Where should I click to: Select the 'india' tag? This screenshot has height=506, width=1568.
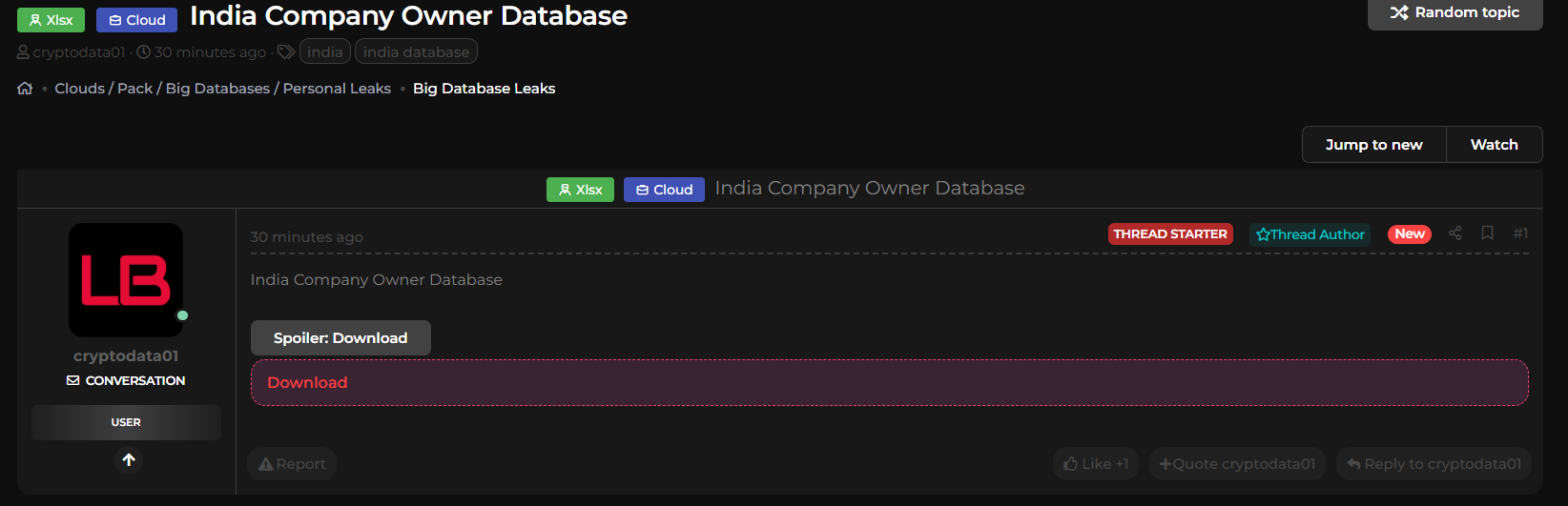[x=324, y=52]
